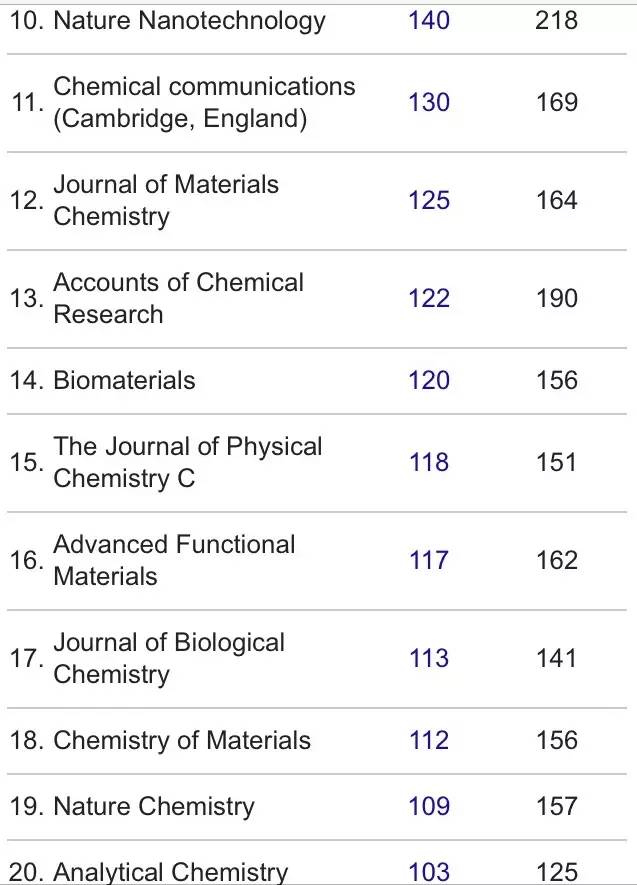Image resolution: width=637 pixels, height=885 pixels.
Task: Click Advanced Functional Materials h5-index 117
Action: click(x=429, y=560)
